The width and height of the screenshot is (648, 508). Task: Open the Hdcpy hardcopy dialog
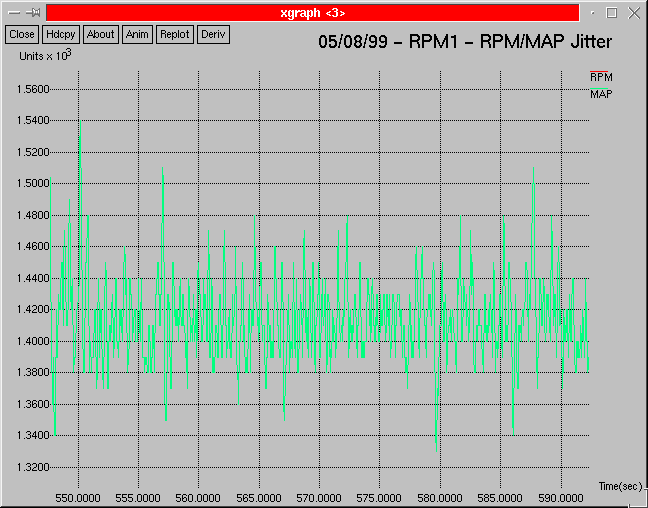point(61,34)
